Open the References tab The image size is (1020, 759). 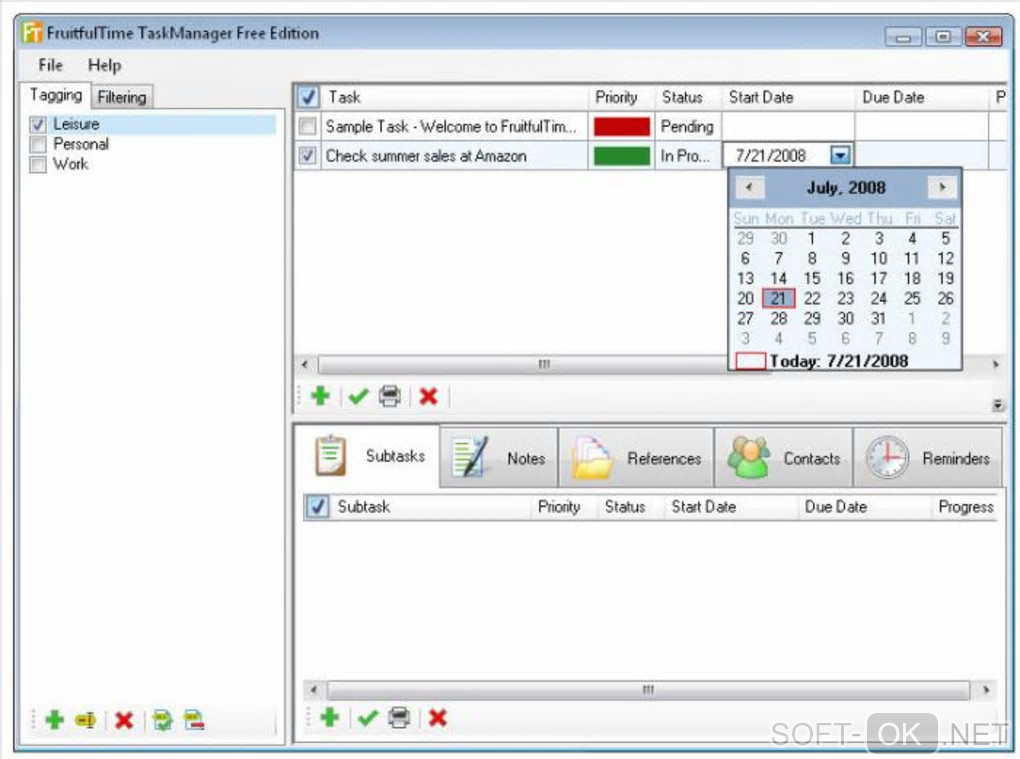(x=636, y=458)
